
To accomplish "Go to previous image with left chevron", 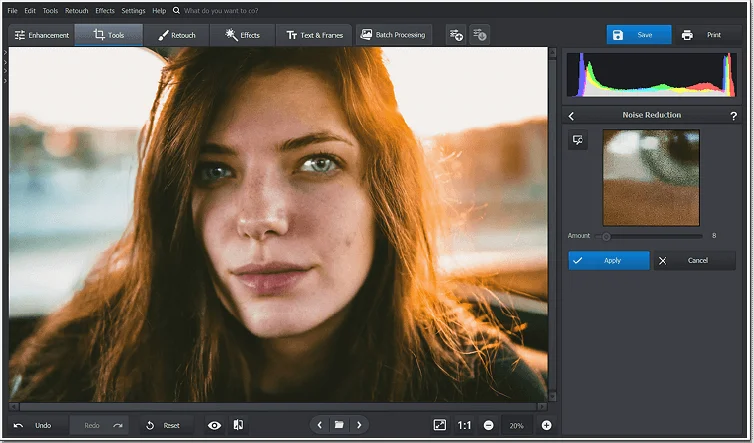I will tap(319, 425).
